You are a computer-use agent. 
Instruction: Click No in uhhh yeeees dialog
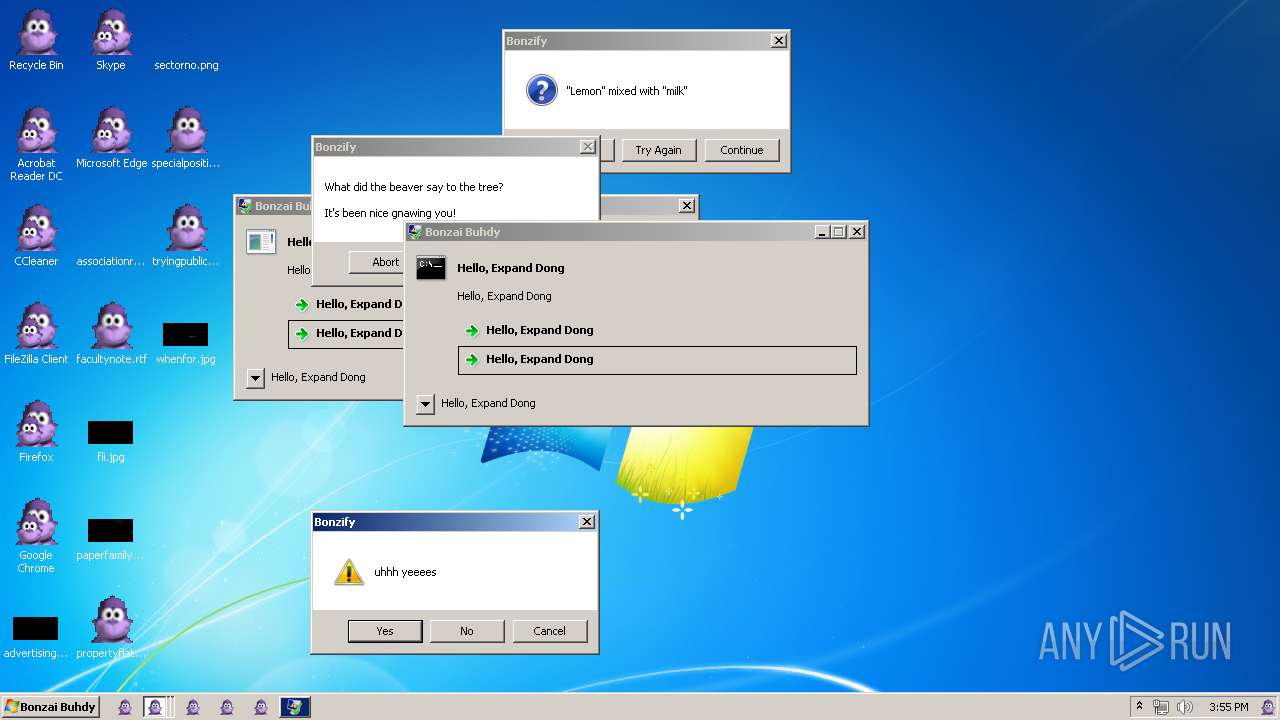(x=467, y=631)
